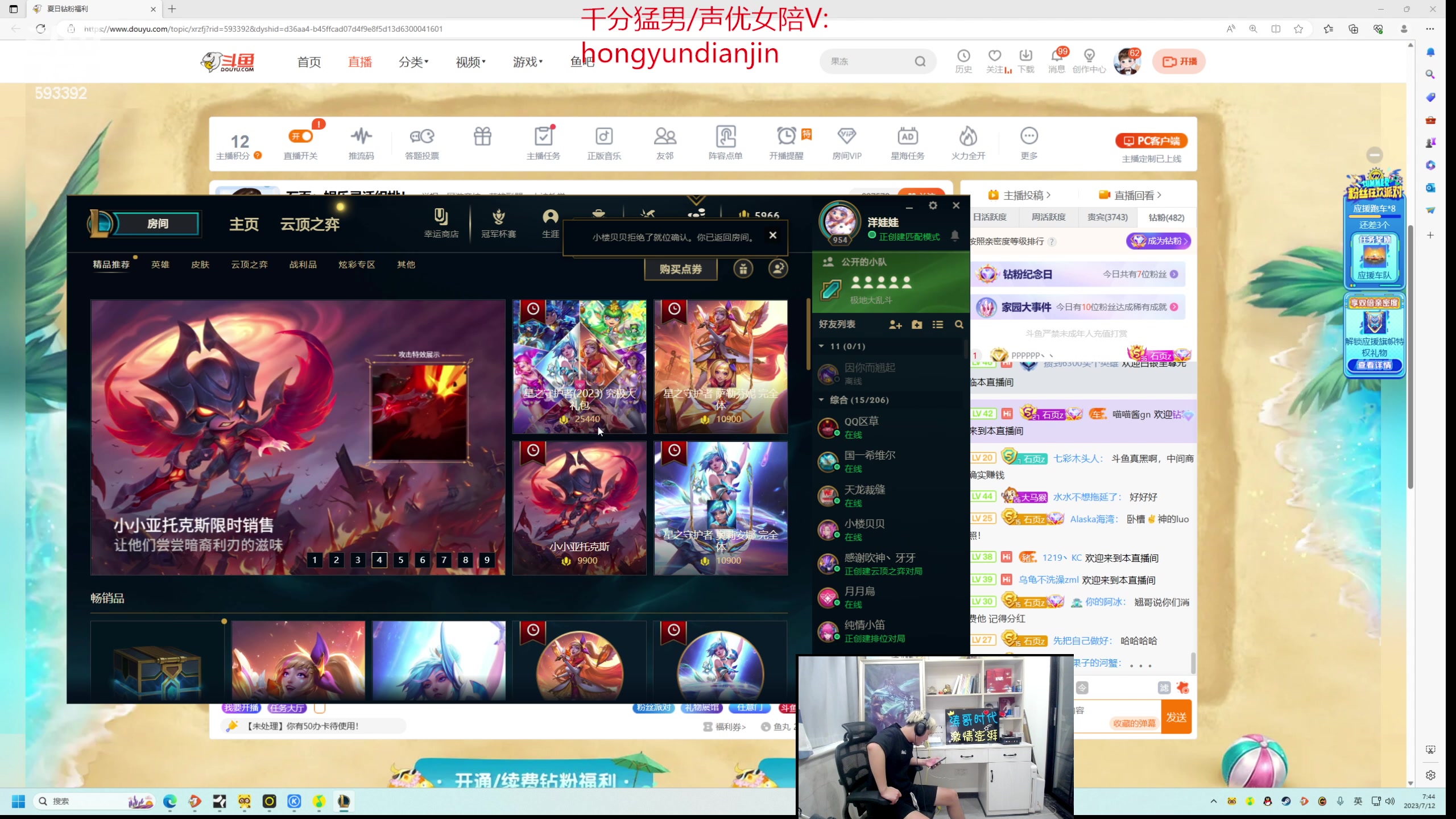Image resolution: width=1456 pixels, height=819 pixels.
Task: Add a friend in 好友列表
Action: [895, 324]
